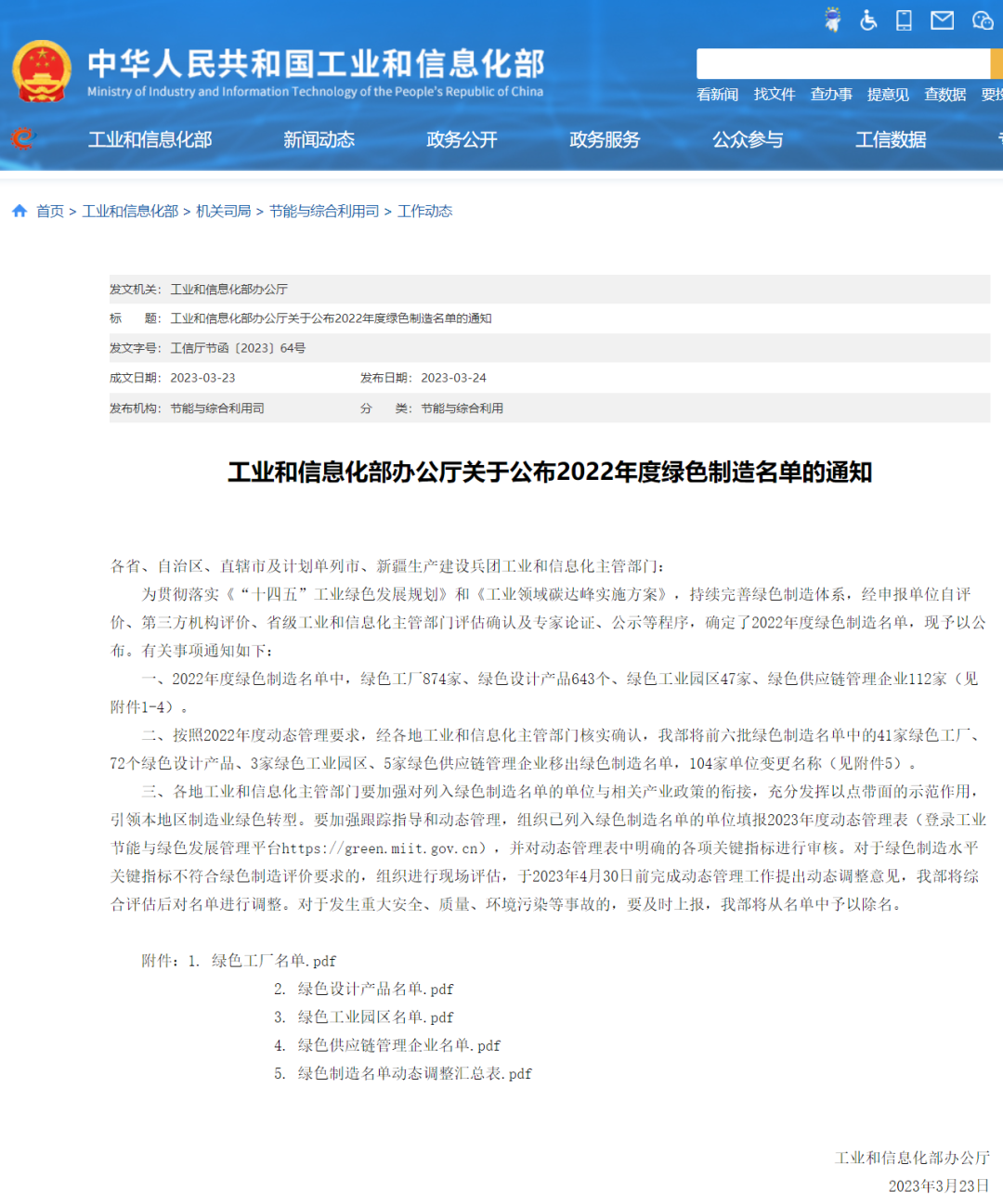
Task: Select 查数据 quick link
Action: [x=945, y=95]
